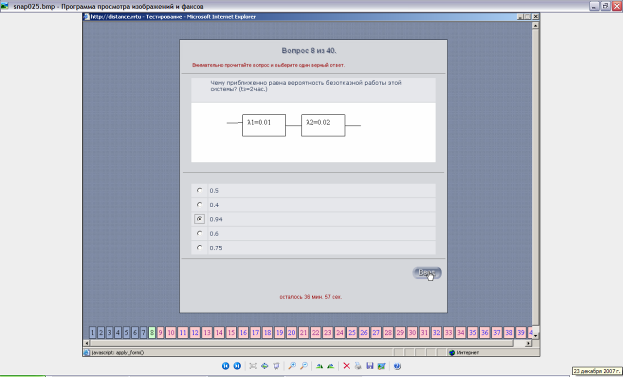Click the 'javascript: apply_form()' status bar text
Screen dimensions: 623x377
(118, 352)
